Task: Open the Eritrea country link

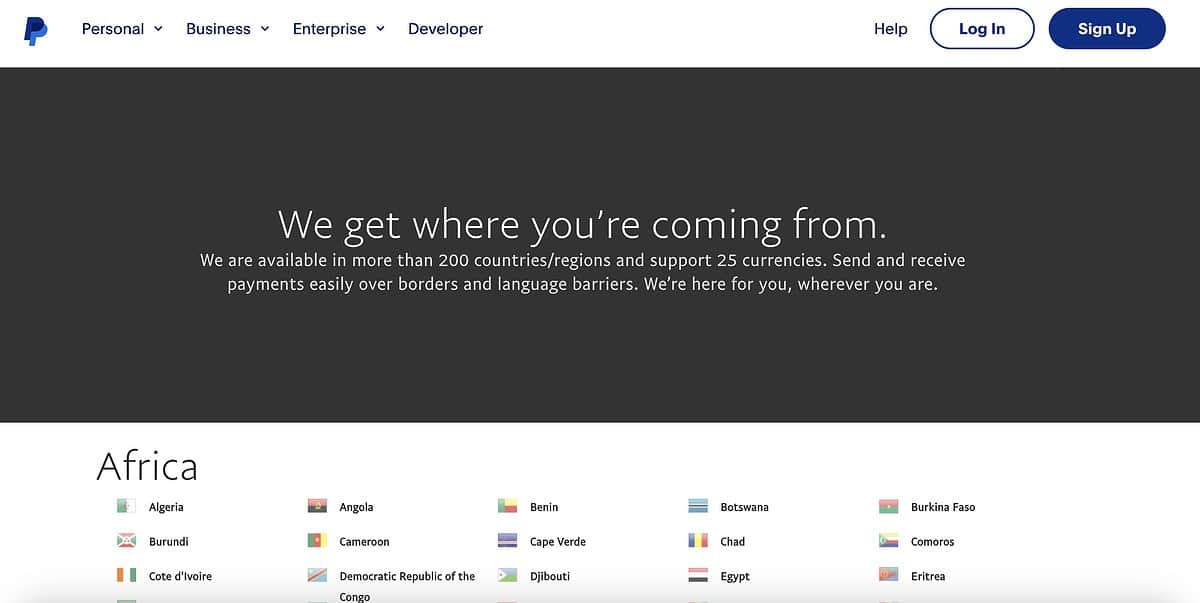Action: [928, 576]
